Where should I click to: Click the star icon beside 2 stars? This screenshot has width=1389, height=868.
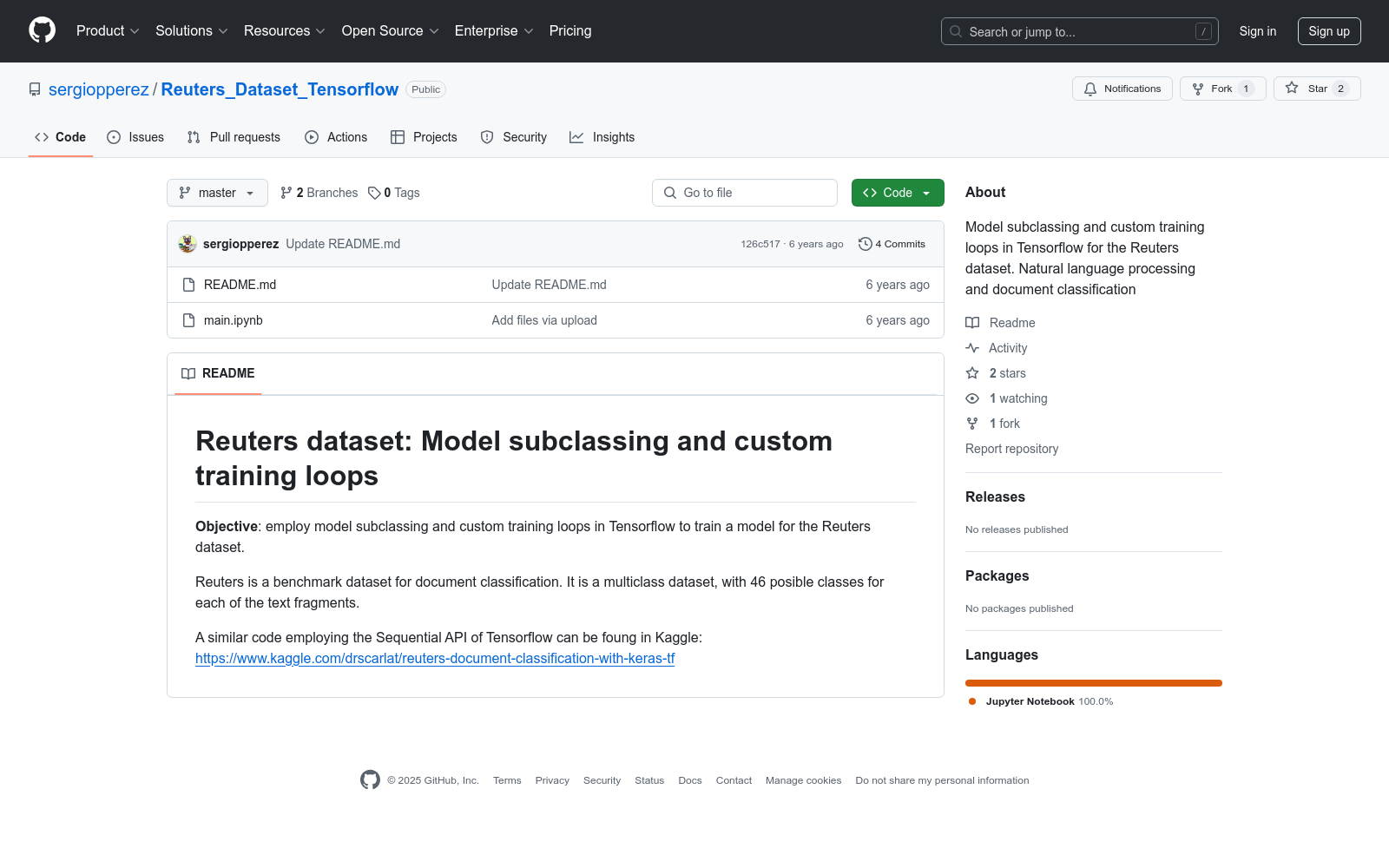(972, 373)
